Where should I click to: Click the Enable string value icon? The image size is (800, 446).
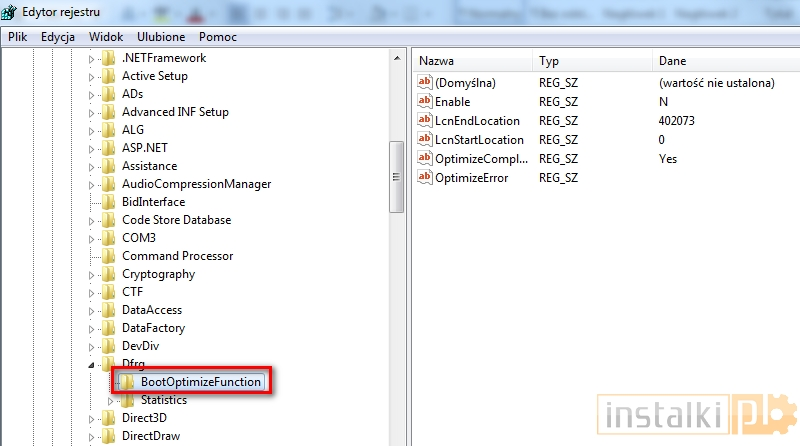pyautogui.click(x=424, y=101)
